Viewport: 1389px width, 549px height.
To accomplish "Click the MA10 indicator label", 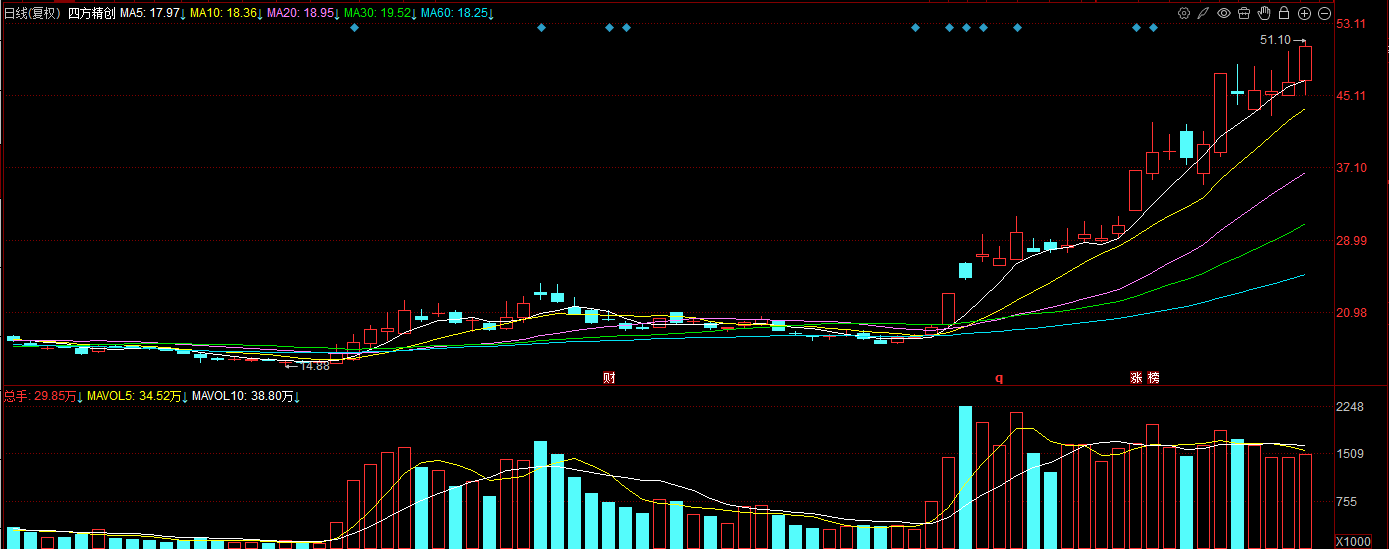I will [x=226, y=13].
